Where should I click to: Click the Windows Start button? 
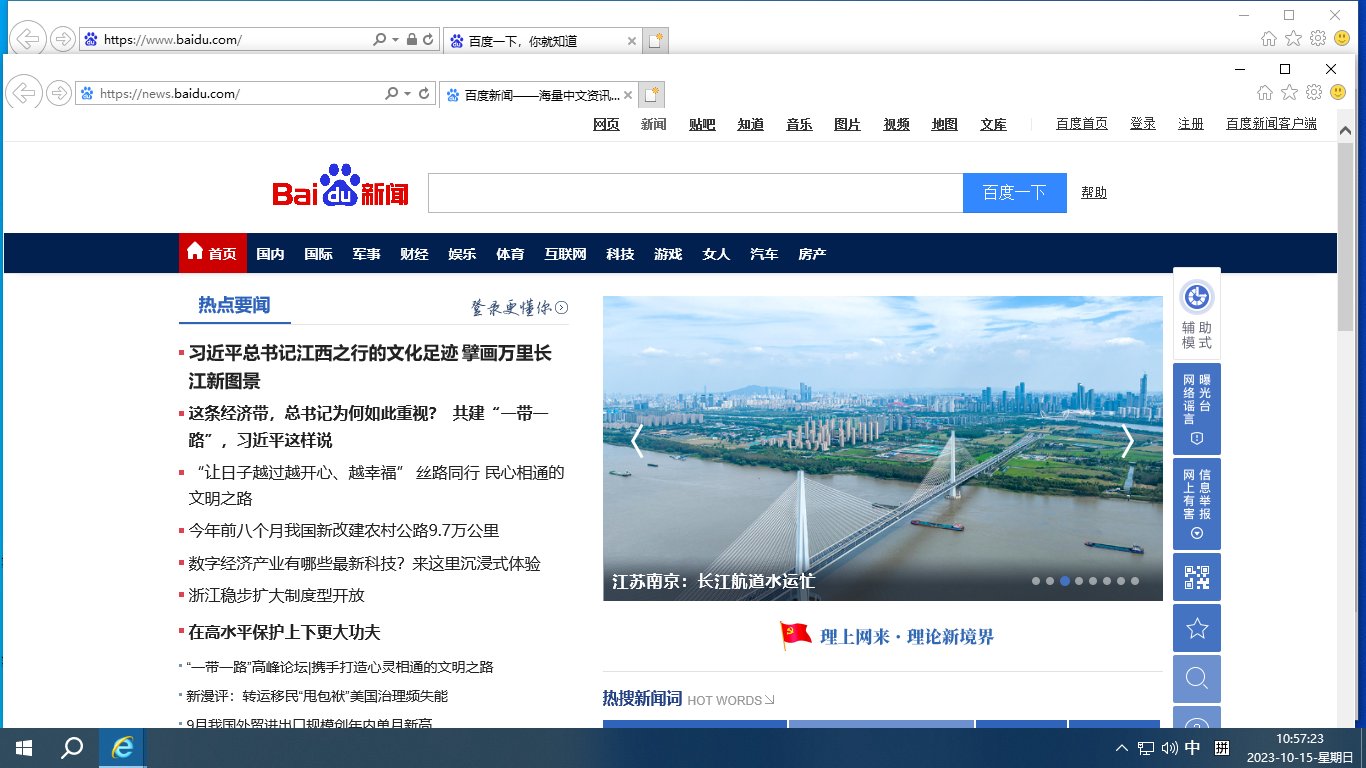21,748
